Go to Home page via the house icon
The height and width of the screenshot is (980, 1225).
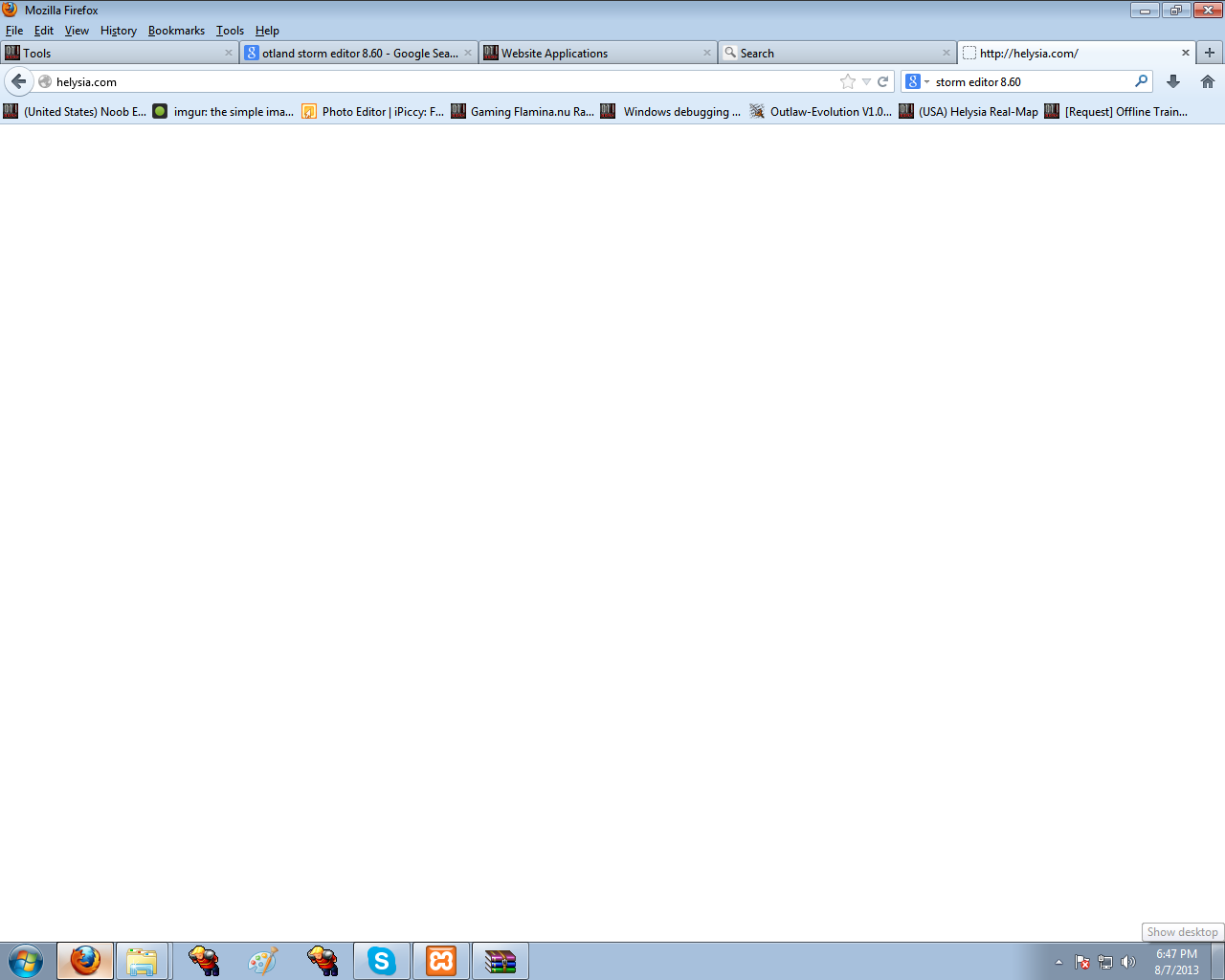[1208, 81]
